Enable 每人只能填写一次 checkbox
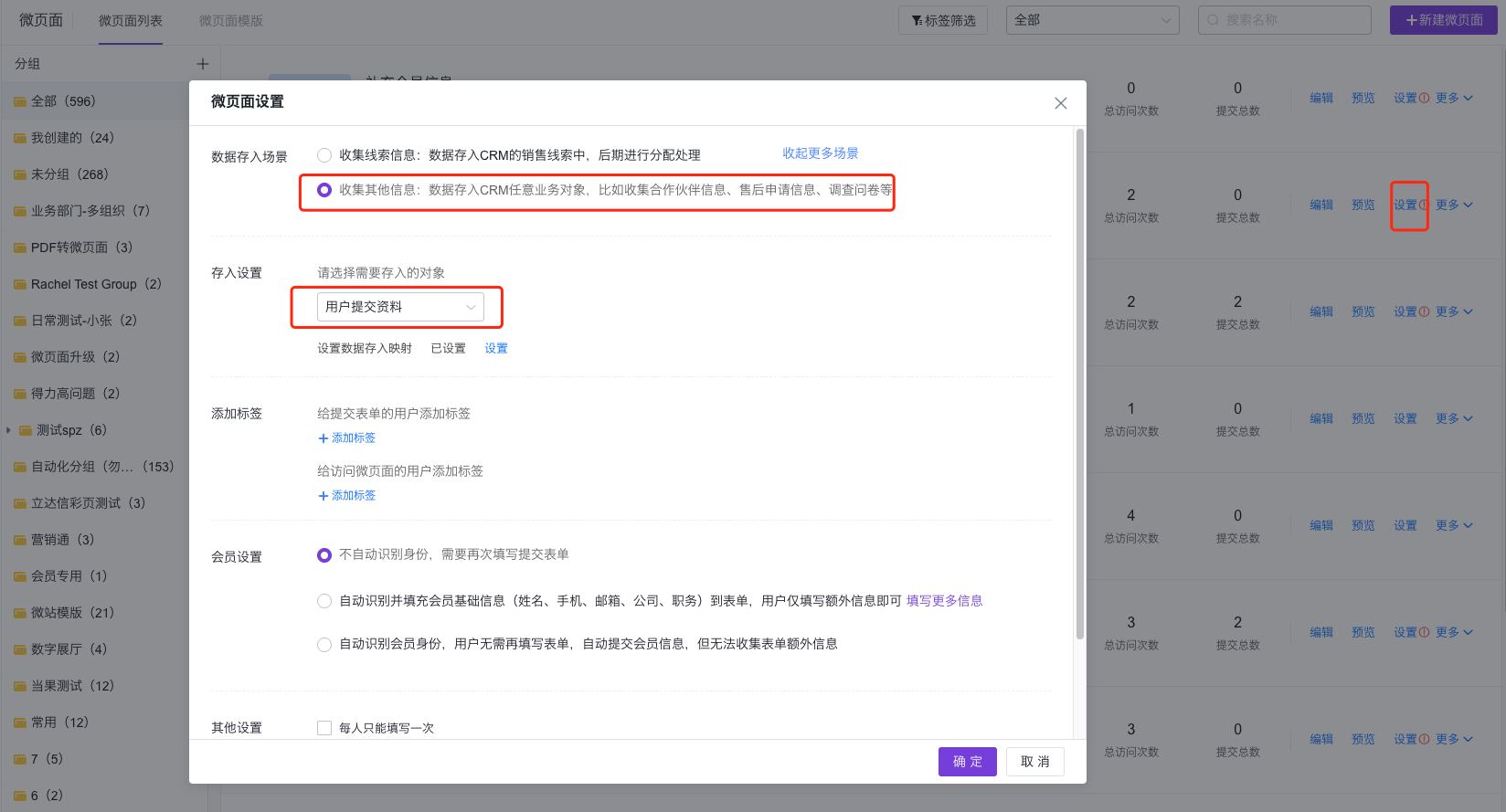Image resolution: width=1506 pixels, height=812 pixels. 324,728
